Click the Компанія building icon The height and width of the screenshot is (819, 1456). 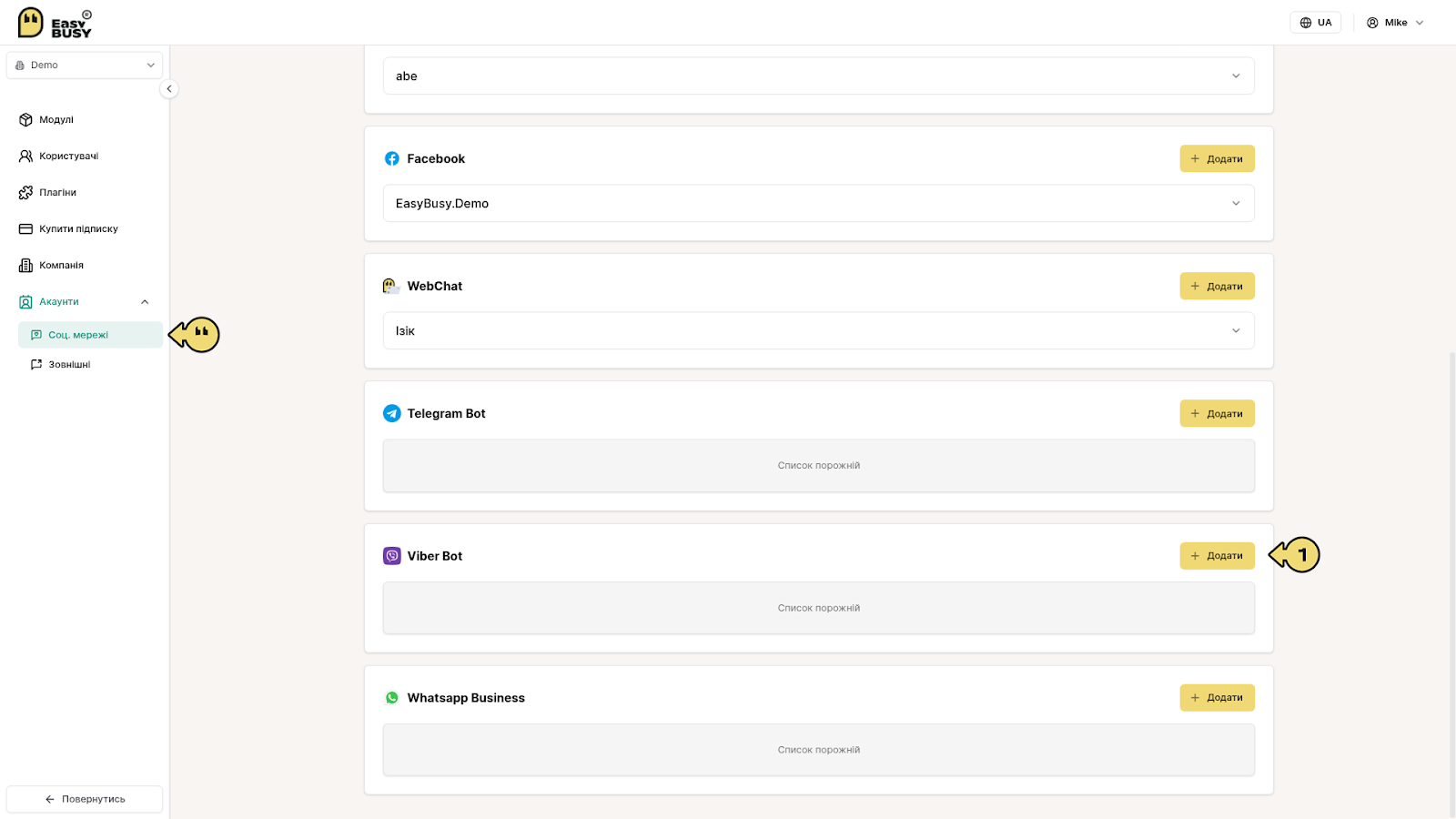(25, 265)
